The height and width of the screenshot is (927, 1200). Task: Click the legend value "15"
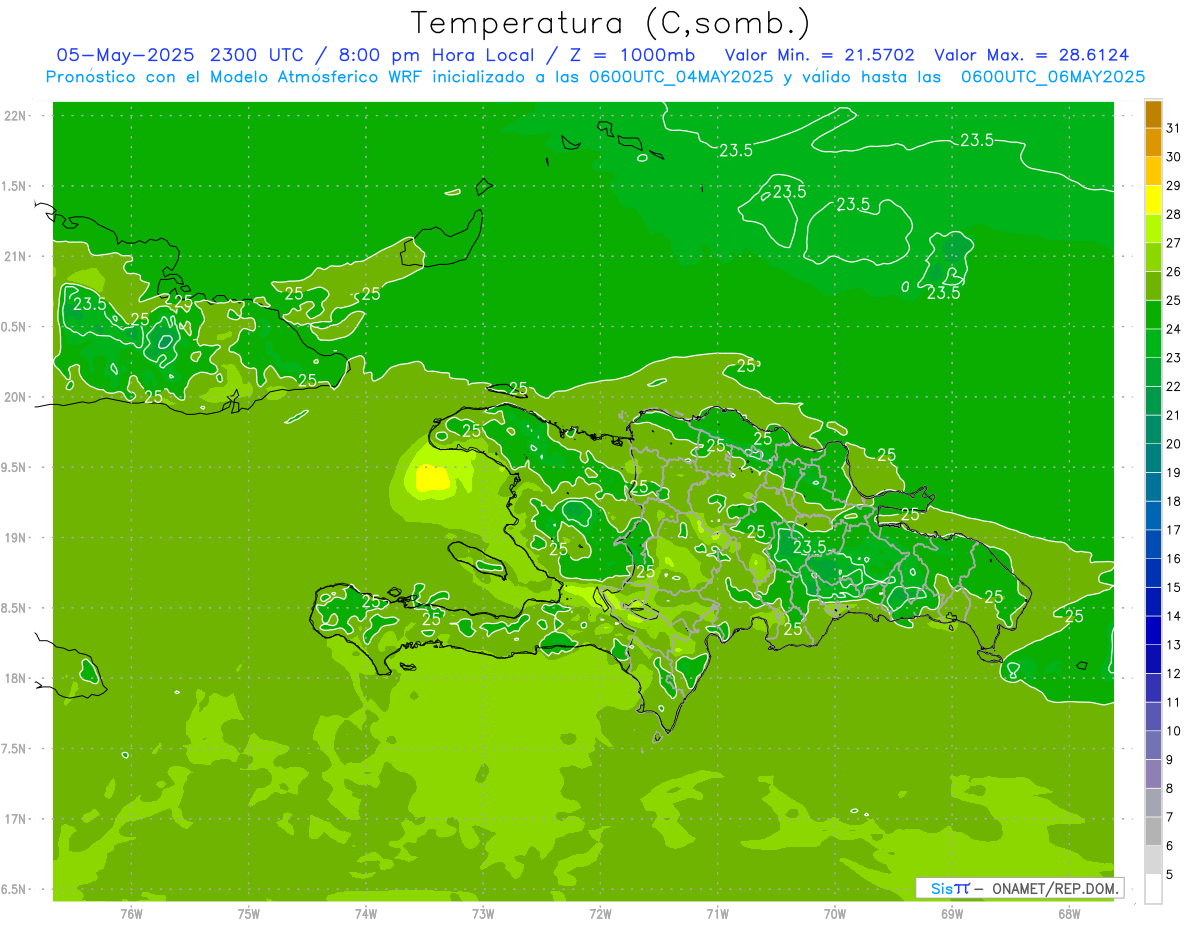(1173, 587)
